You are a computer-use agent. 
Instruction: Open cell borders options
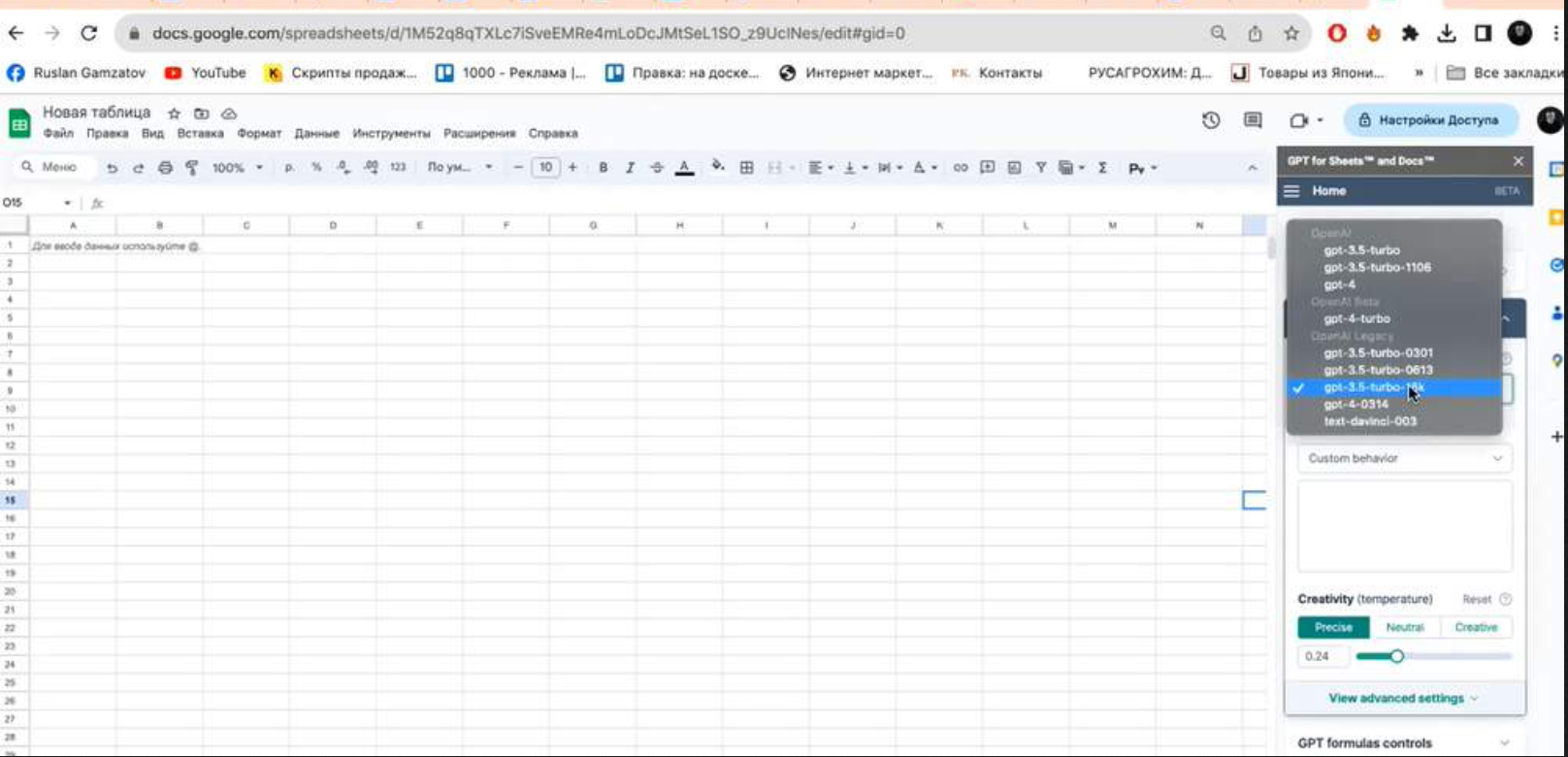point(746,168)
